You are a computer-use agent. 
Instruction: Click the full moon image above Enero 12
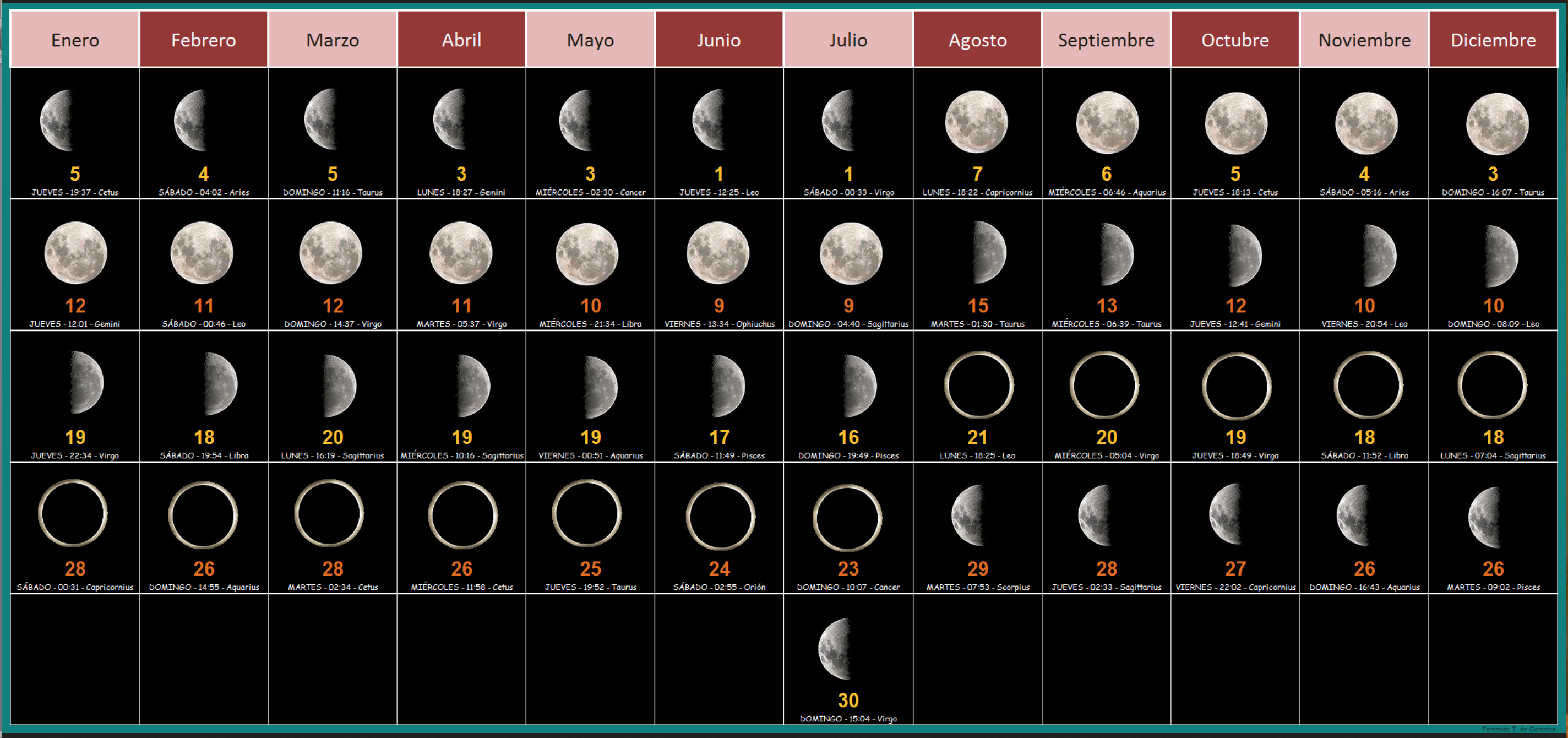pyautogui.click(x=75, y=253)
